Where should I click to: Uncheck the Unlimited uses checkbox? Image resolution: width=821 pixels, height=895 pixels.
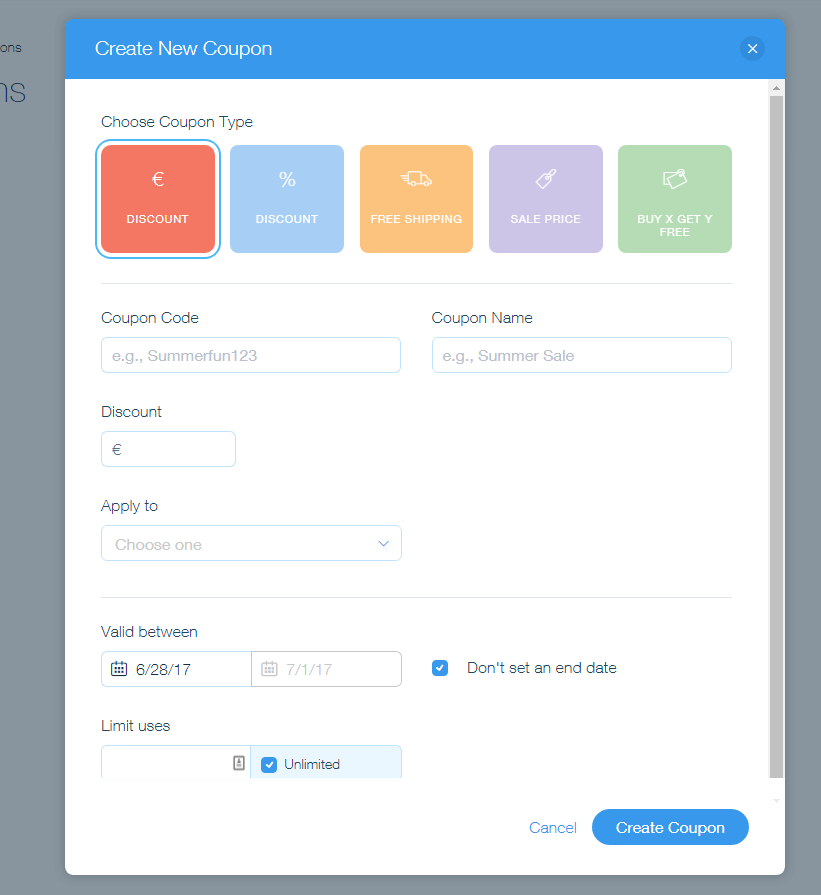269,764
